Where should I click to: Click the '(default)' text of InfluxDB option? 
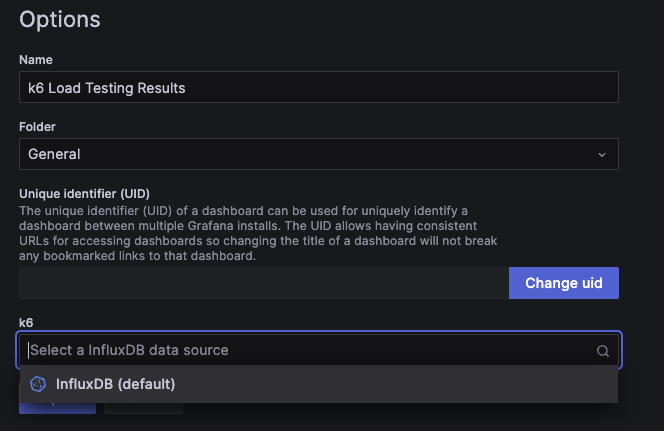pos(146,384)
